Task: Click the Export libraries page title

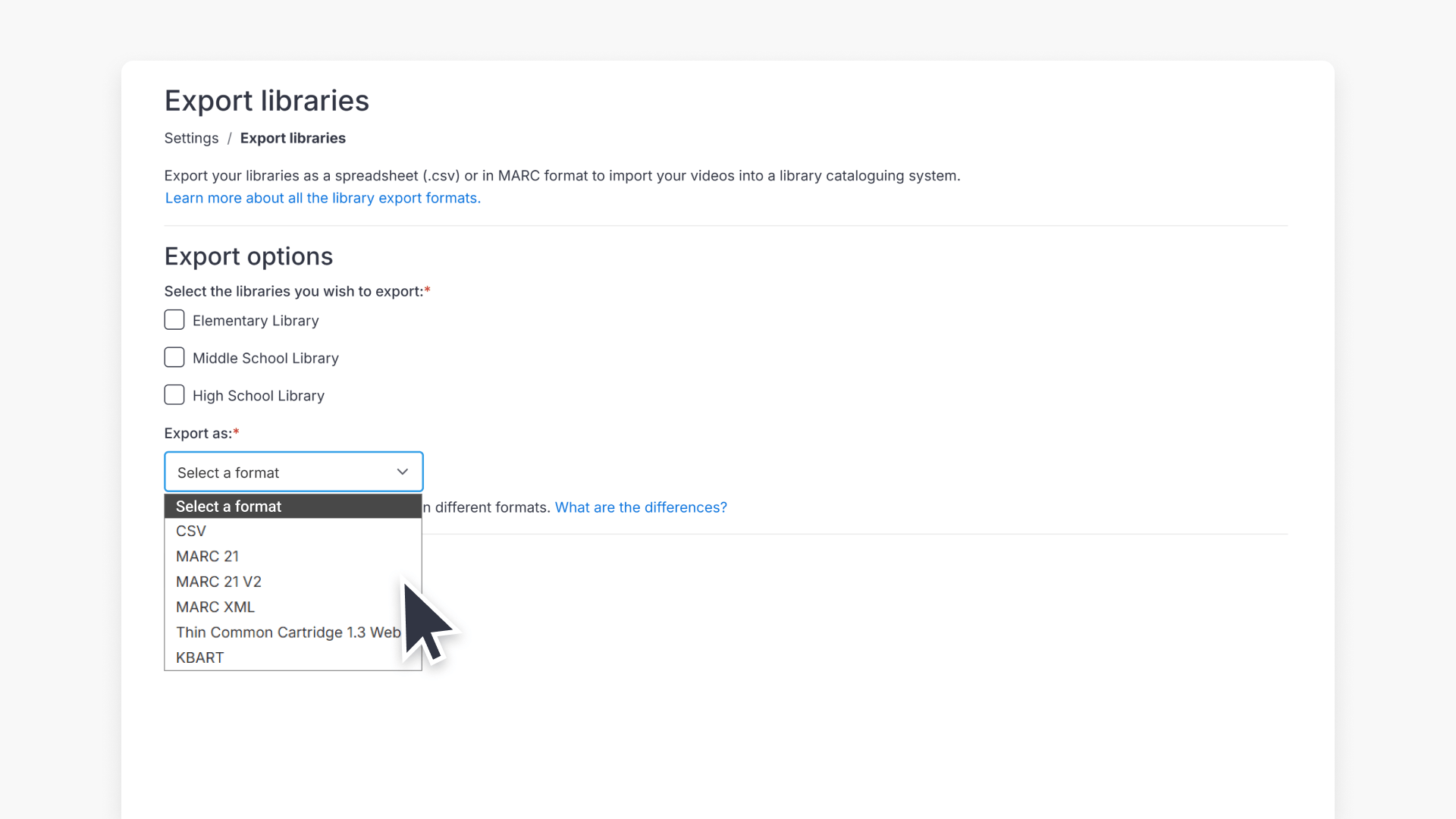Action: [x=267, y=99]
